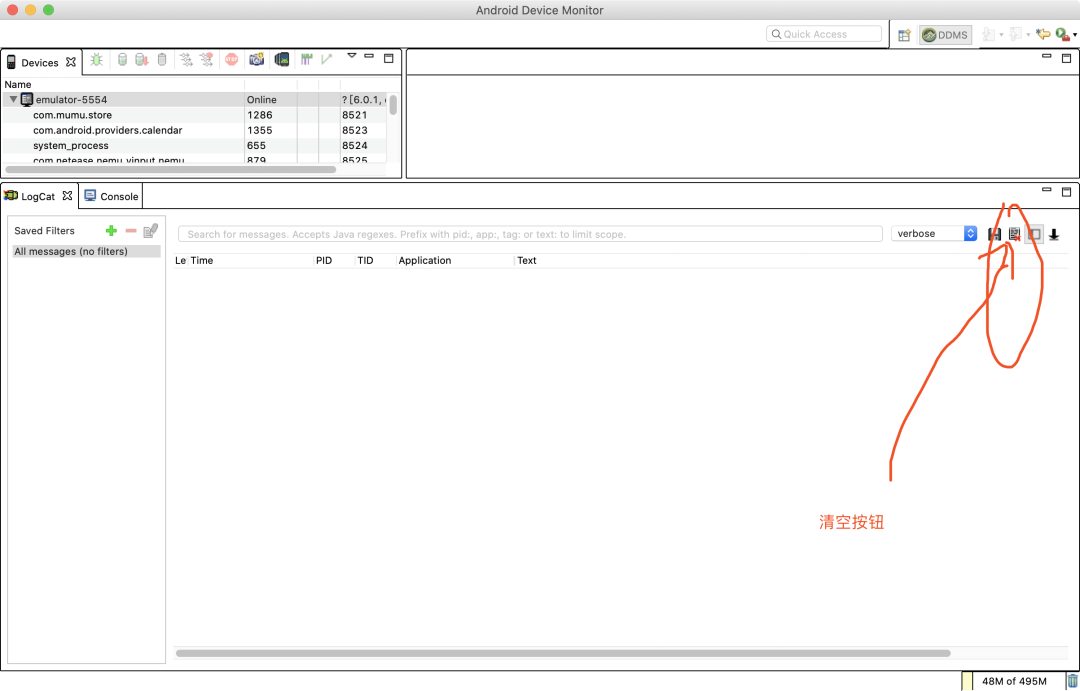
Task: Toggle scroll lock in LogCat
Action: point(1034,233)
